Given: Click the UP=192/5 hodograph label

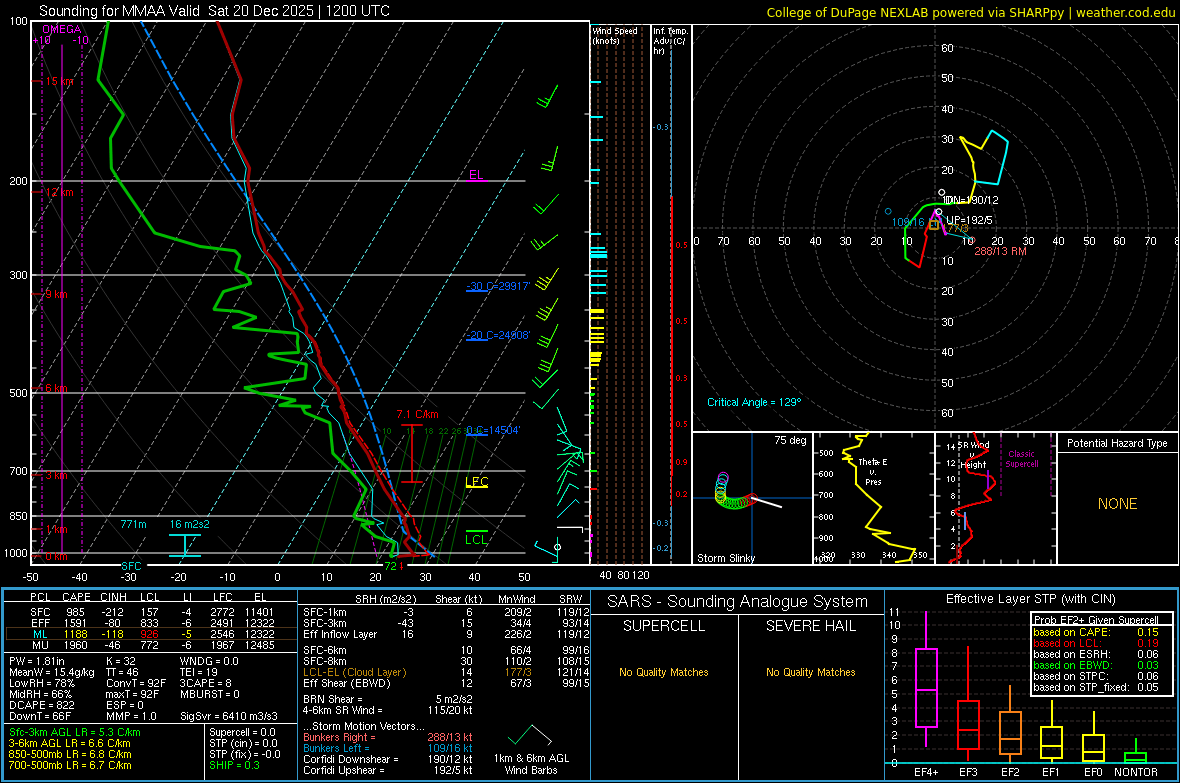Looking at the screenshot, I should point(969,221).
